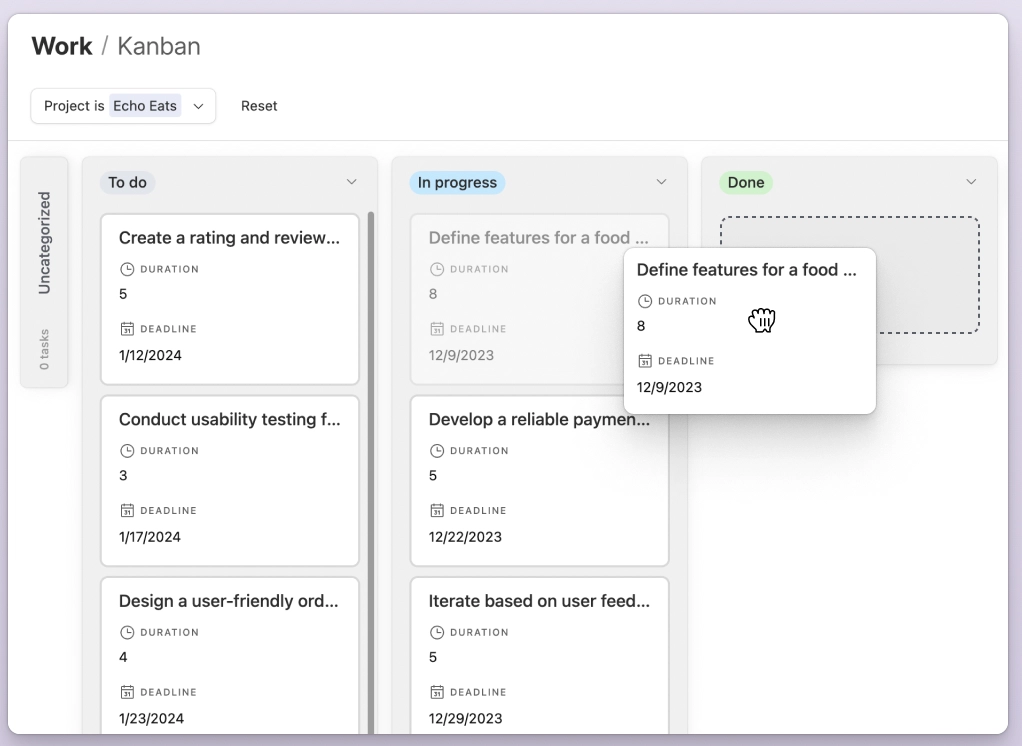Click clock icon on Conduct usability testing card
Image resolution: width=1022 pixels, height=746 pixels.
(x=126, y=451)
